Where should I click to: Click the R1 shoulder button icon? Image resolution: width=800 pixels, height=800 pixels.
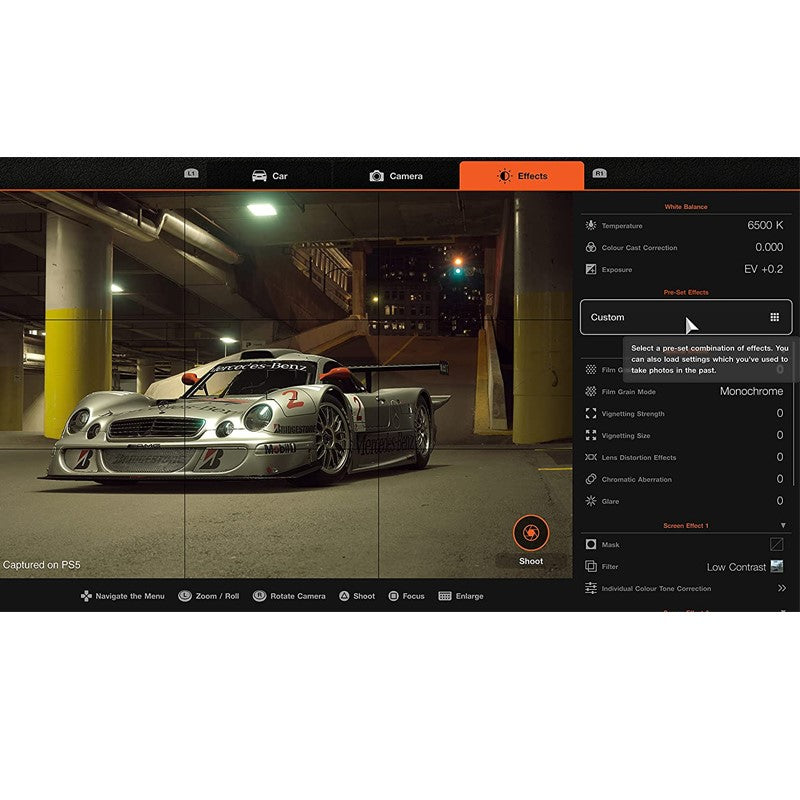599,173
